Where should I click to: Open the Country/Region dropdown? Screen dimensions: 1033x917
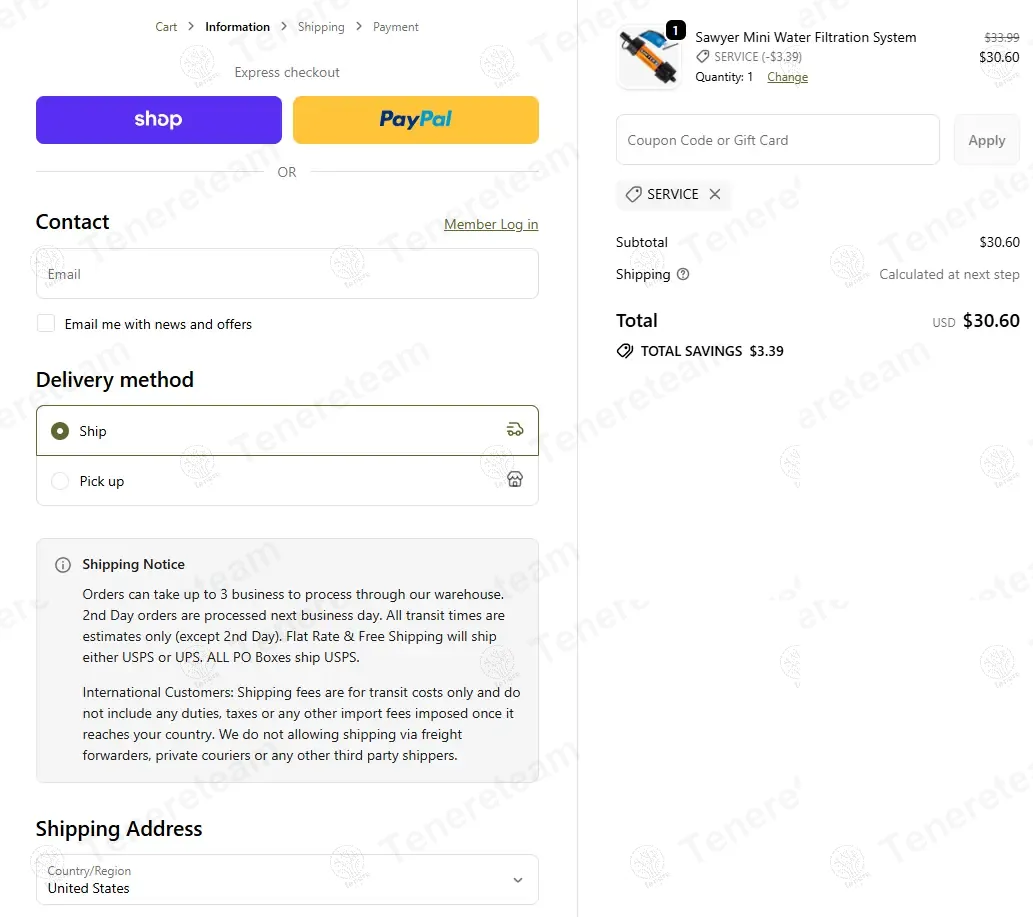pyautogui.click(x=287, y=879)
